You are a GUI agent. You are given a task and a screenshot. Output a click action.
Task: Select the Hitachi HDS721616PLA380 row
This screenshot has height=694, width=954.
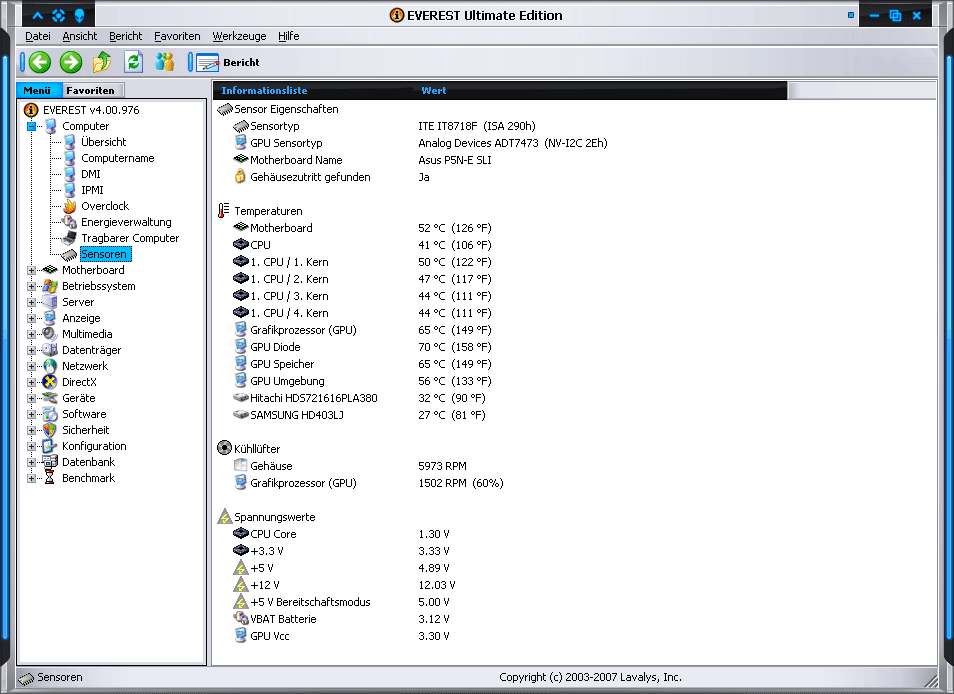tap(359, 398)
